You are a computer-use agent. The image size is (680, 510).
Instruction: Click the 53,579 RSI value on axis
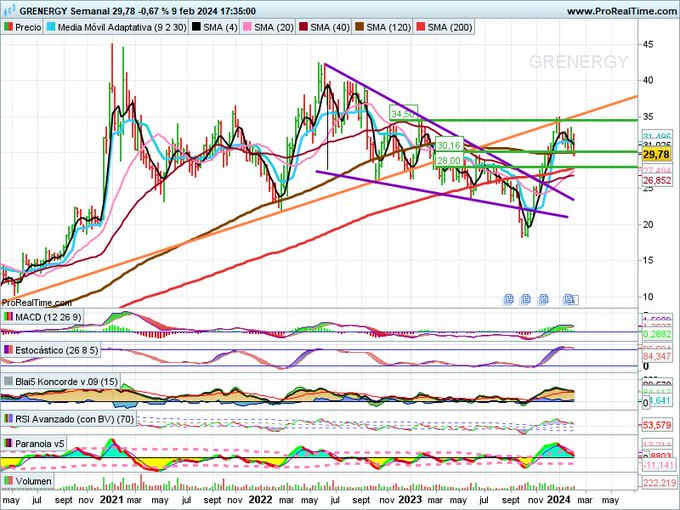[x=657, y=425]
